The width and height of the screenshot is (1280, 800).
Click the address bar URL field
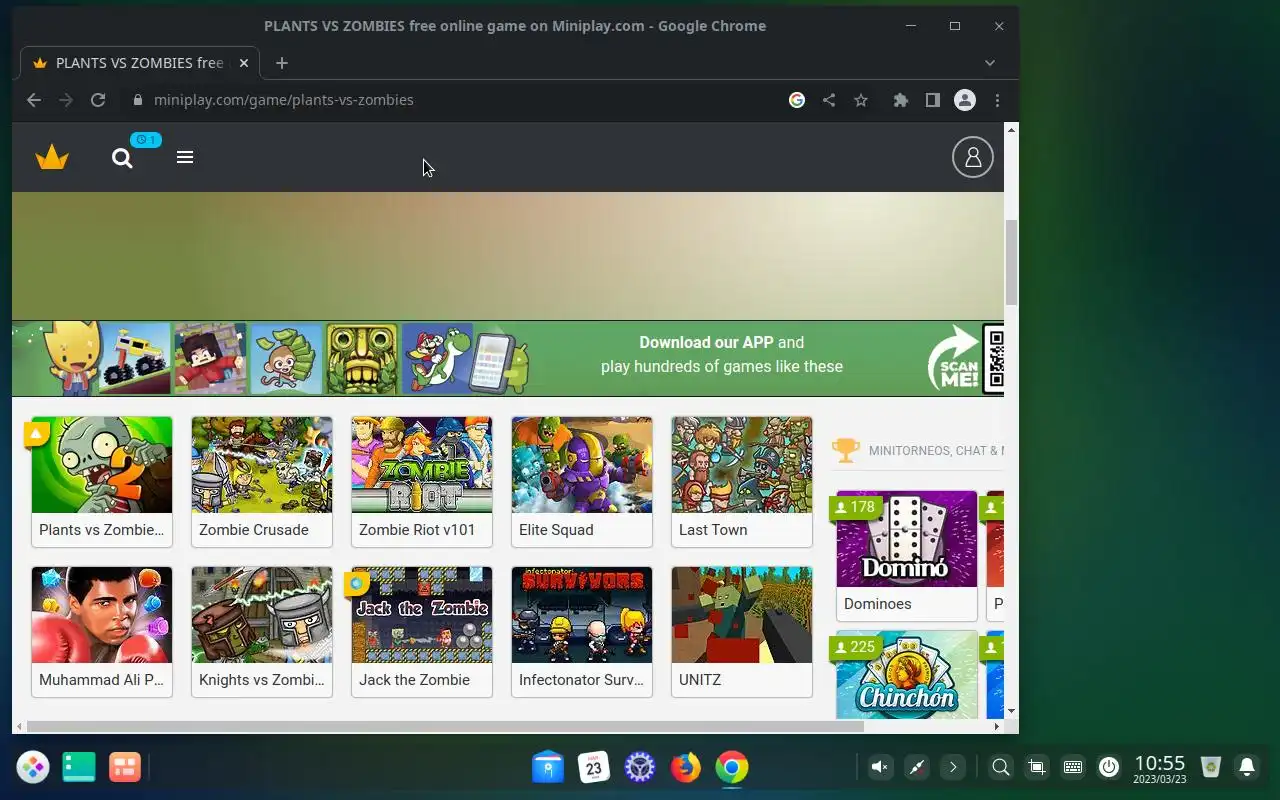pyautogui.click(x=283, y=100)
